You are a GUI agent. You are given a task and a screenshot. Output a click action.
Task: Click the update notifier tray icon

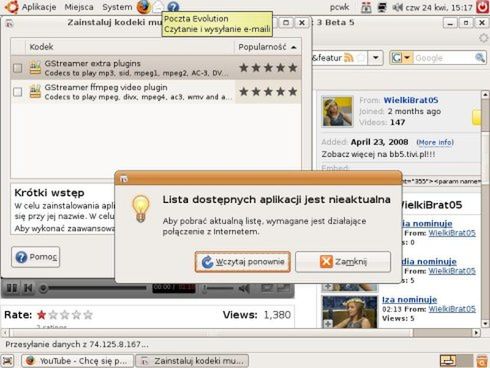tap(366, 7)
